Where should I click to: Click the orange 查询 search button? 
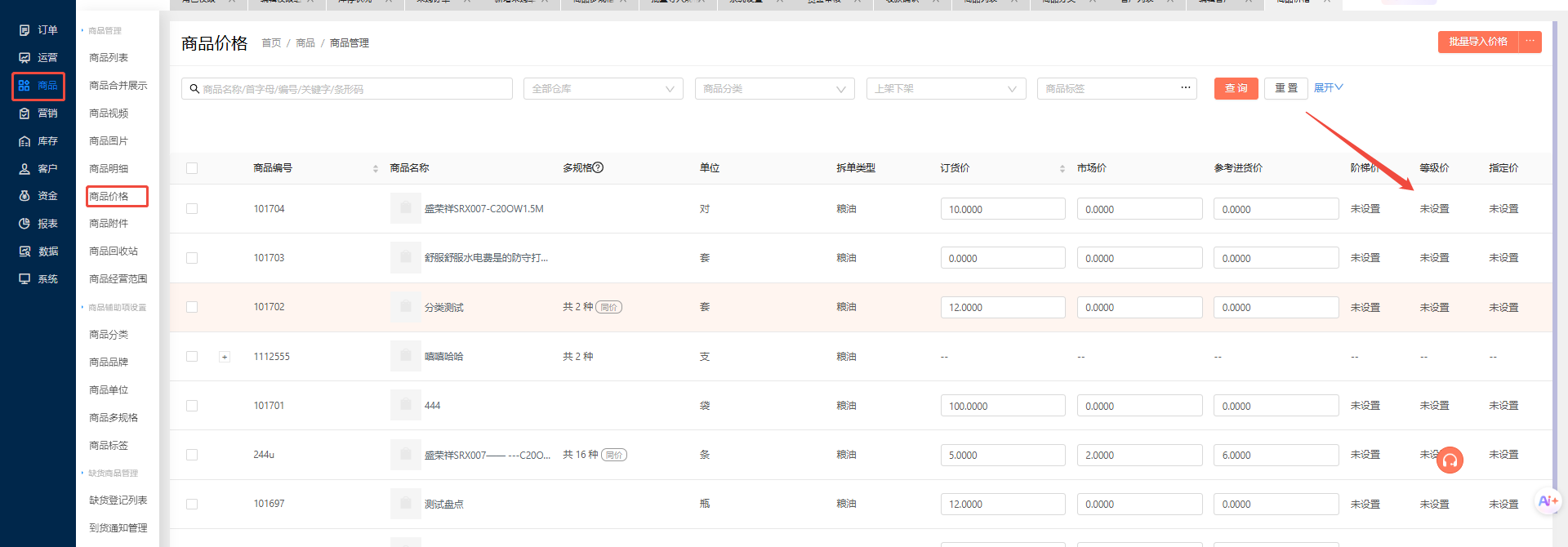[x=1236, y=88]
